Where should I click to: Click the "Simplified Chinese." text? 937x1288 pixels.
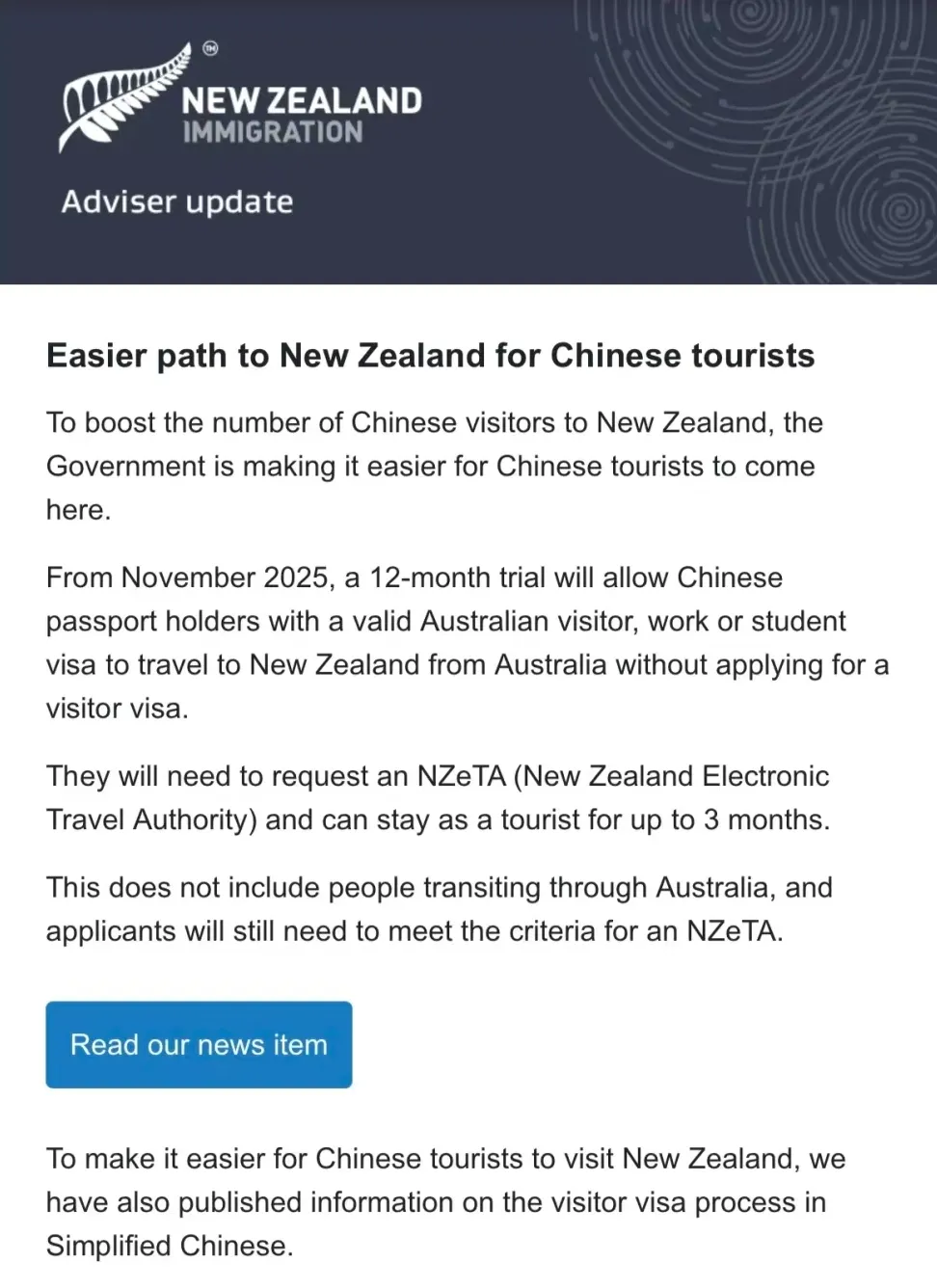170,1246
